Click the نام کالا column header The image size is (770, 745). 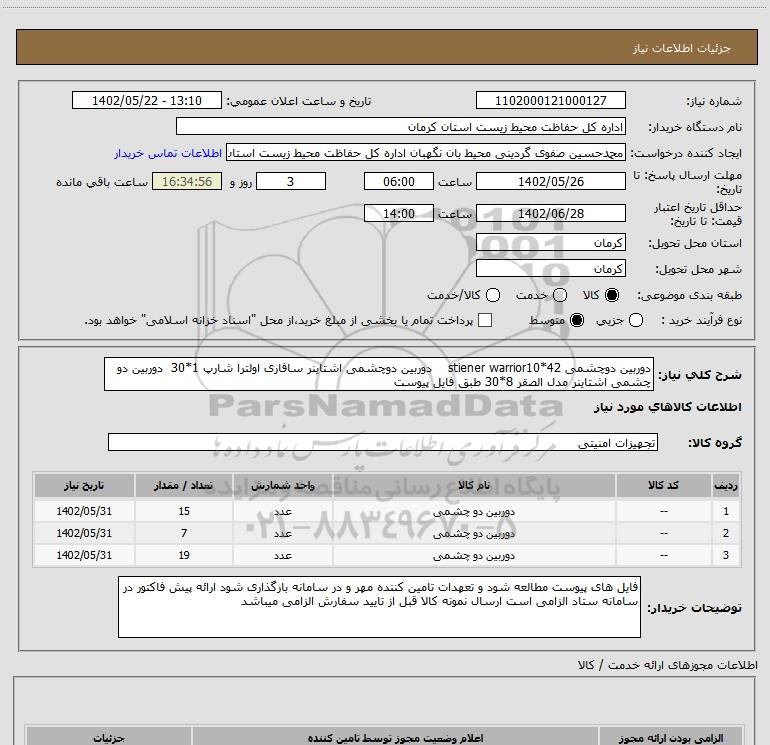tap(474, 486)
